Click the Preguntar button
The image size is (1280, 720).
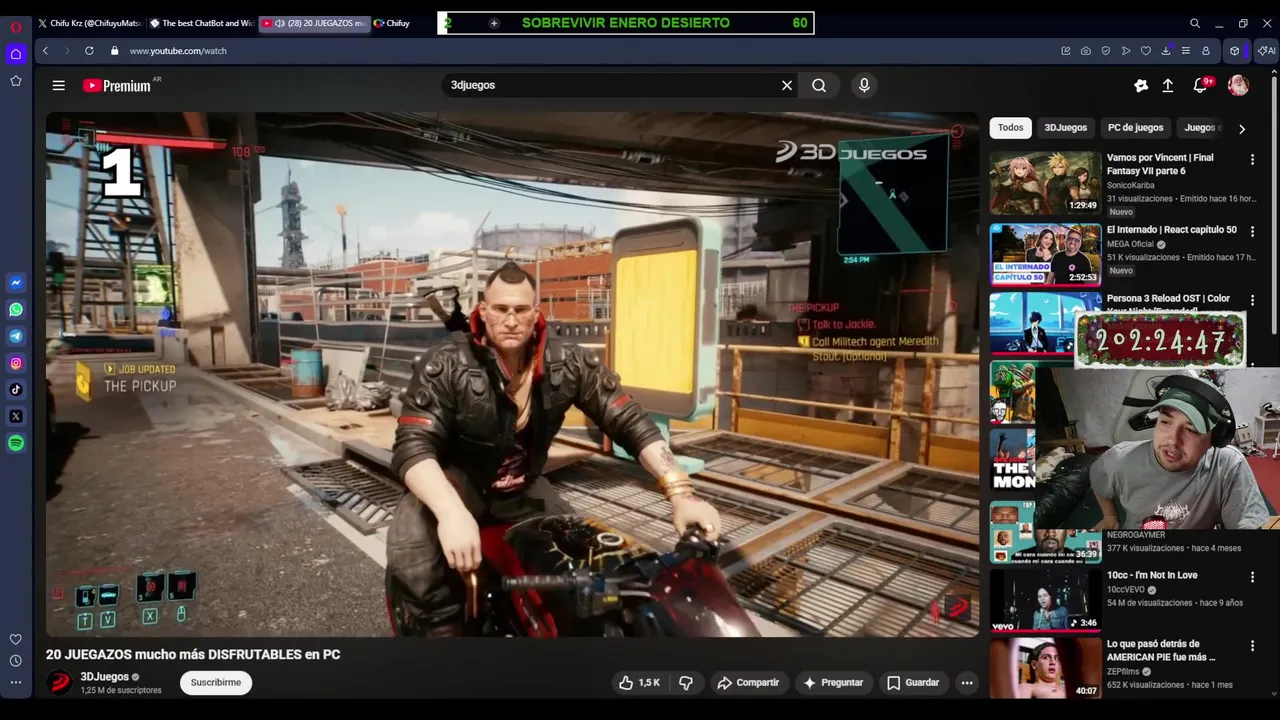[x=833, y=683]
